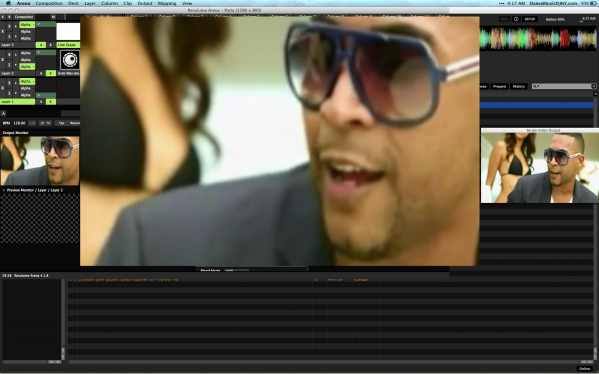Trigger the Line Scape clip thumbnail
The height and width of the screenshot is (374, 599).
tap(68, 31)
